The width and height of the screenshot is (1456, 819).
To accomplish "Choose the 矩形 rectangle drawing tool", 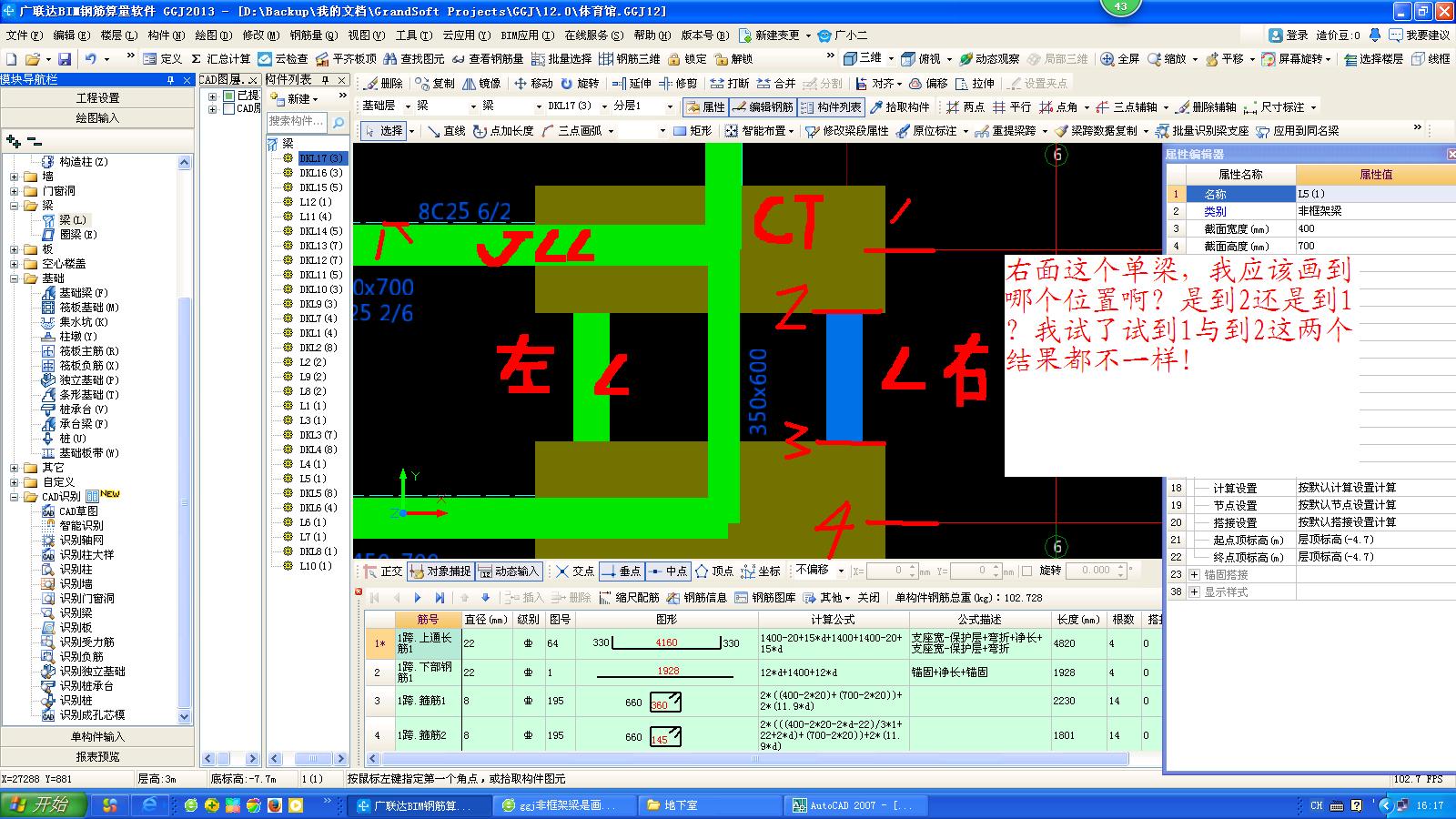I will [x=693, y=131].
